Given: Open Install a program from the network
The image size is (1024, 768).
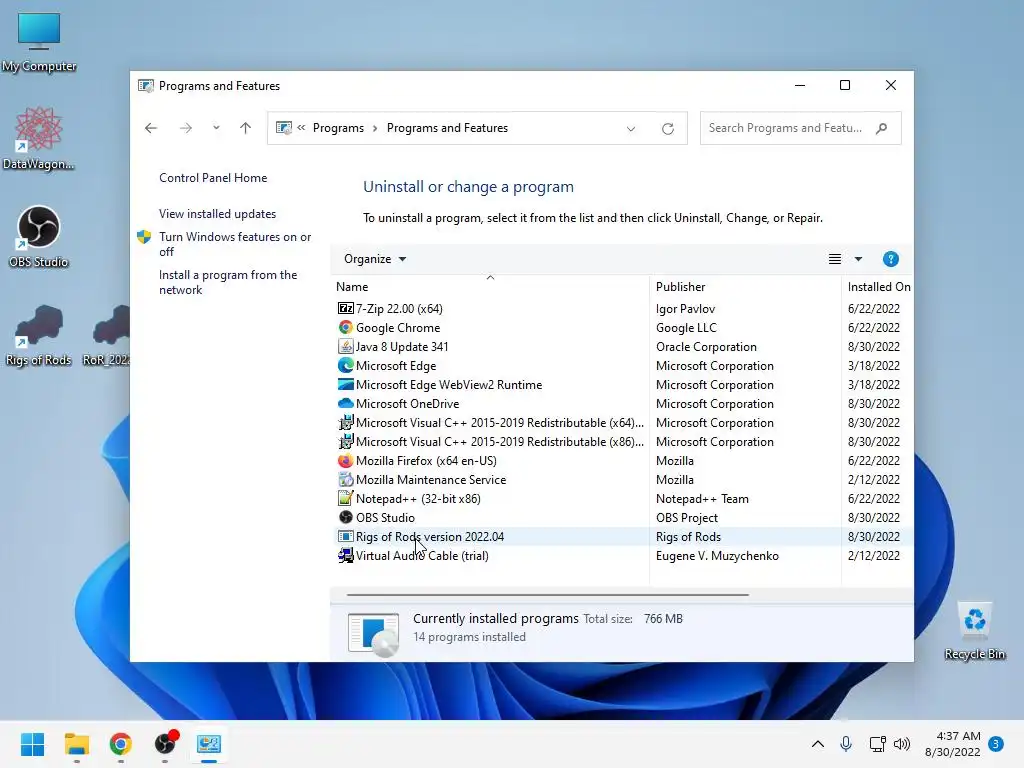Looking at the screenshot, I should coord(228,282).
